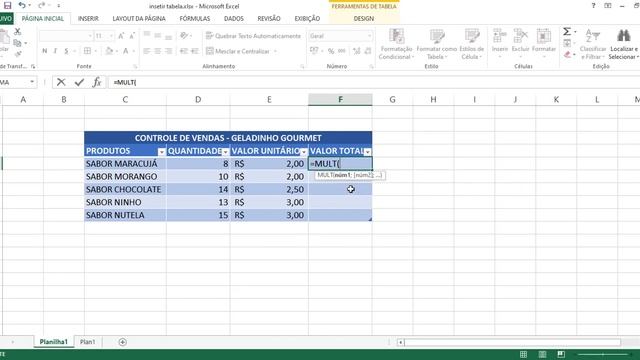This screenshot has height=360, width=640.
Task: Click Mesclar e Centralizar
Action: (x=238, y=51)
